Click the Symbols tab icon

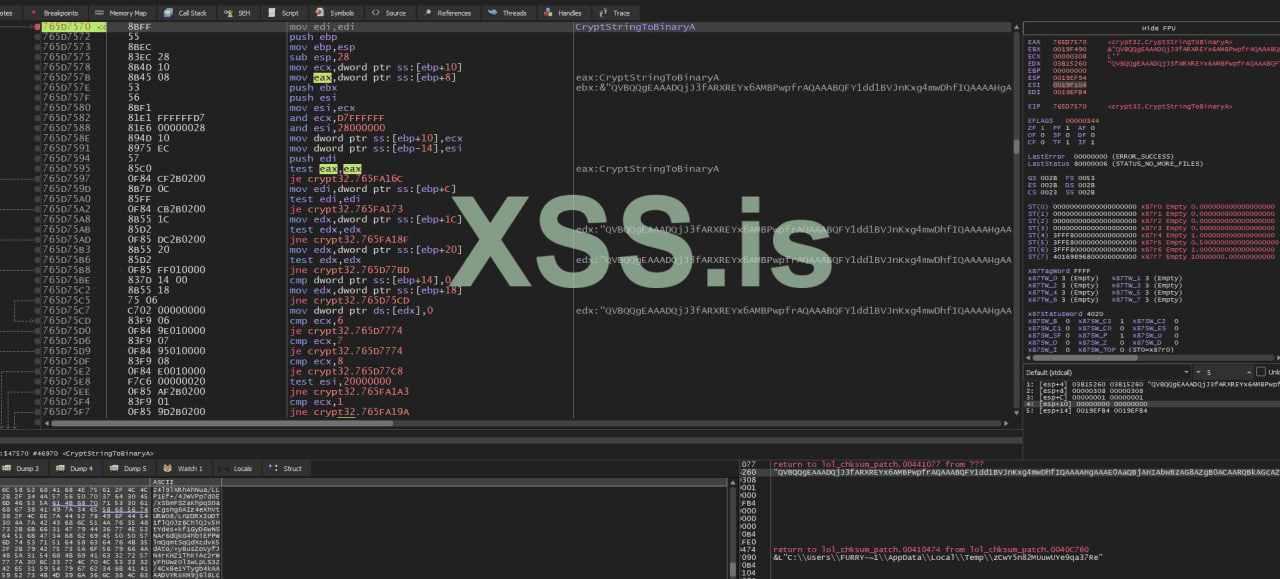(x=319, y=13)
